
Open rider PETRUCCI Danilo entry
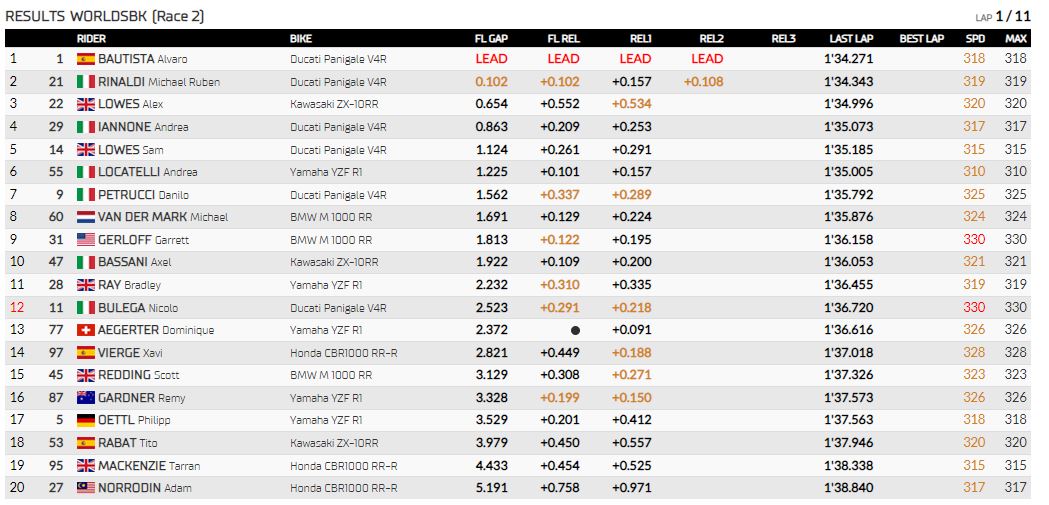[143, 195]
